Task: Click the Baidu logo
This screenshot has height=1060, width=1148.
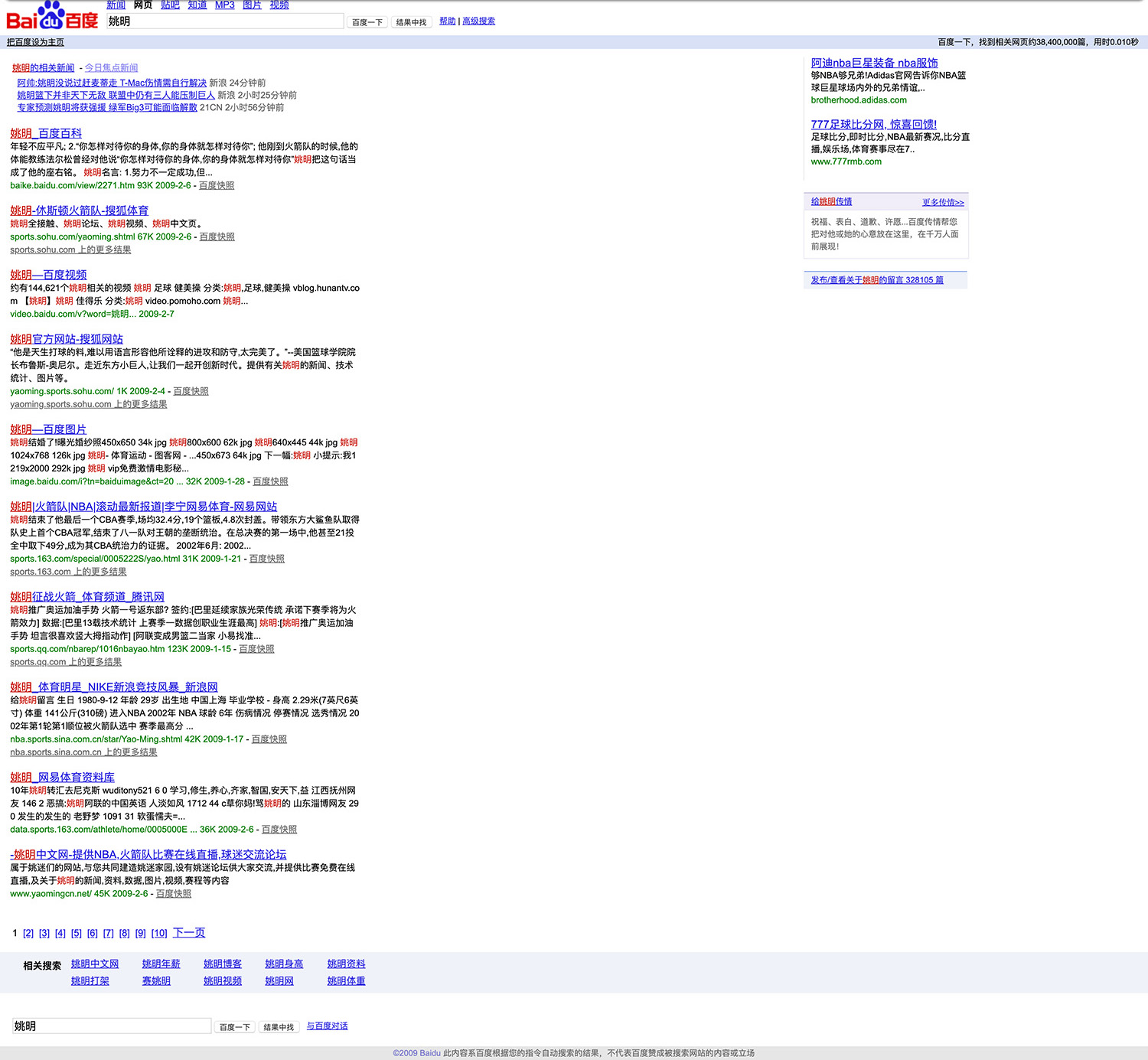Action: coord(52,17)
